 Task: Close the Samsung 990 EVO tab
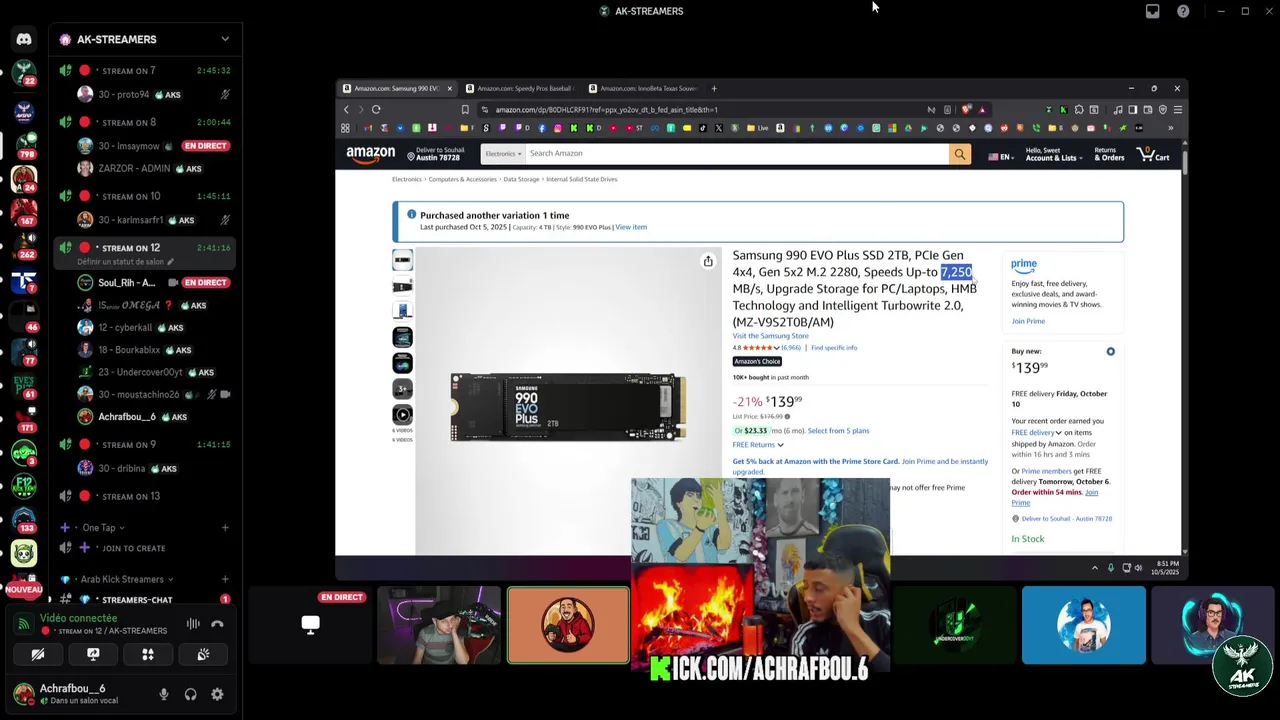click(x=450, y=88)
